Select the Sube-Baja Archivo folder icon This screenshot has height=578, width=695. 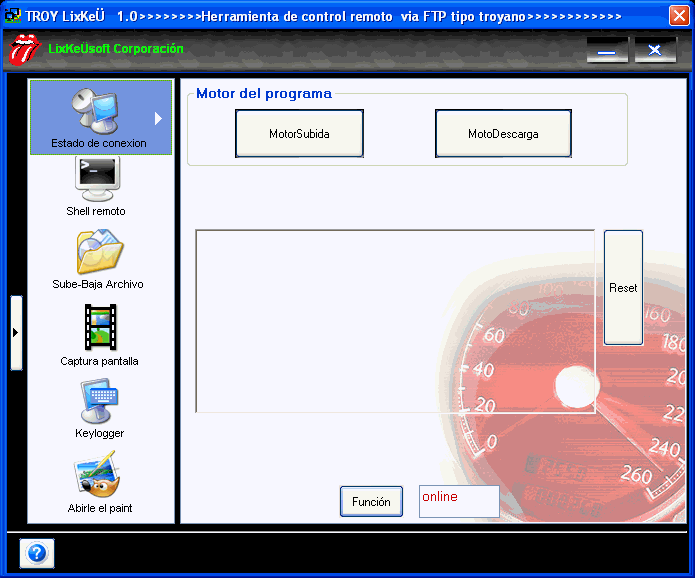(x=98, y=252)
